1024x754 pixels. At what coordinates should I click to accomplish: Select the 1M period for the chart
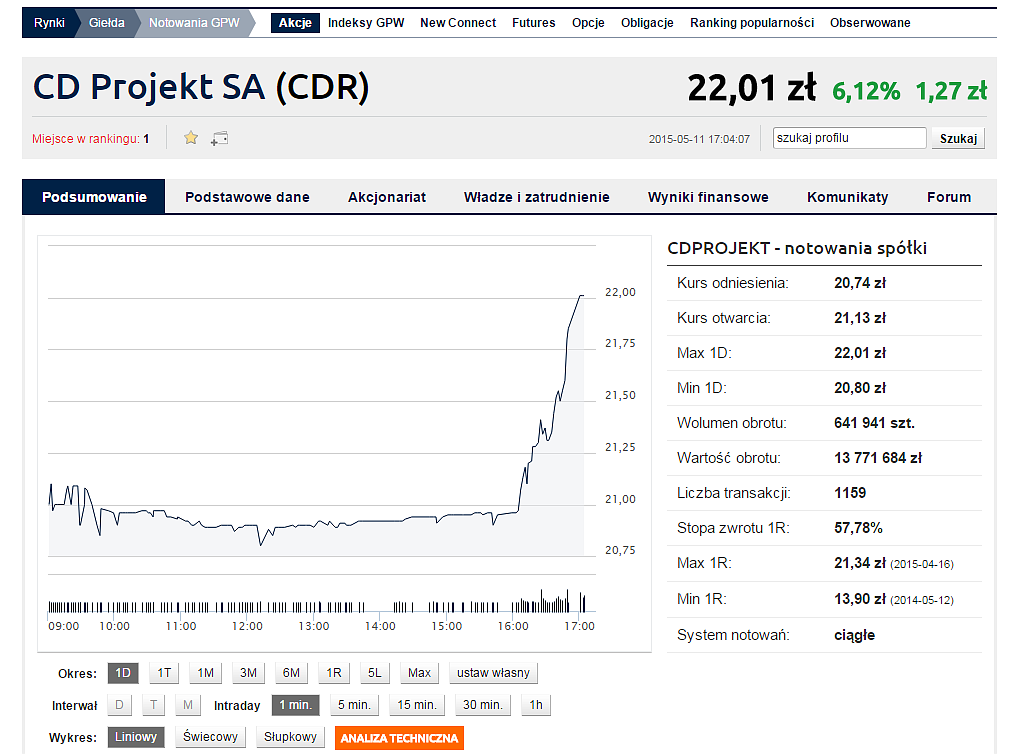tap(205, 673)
